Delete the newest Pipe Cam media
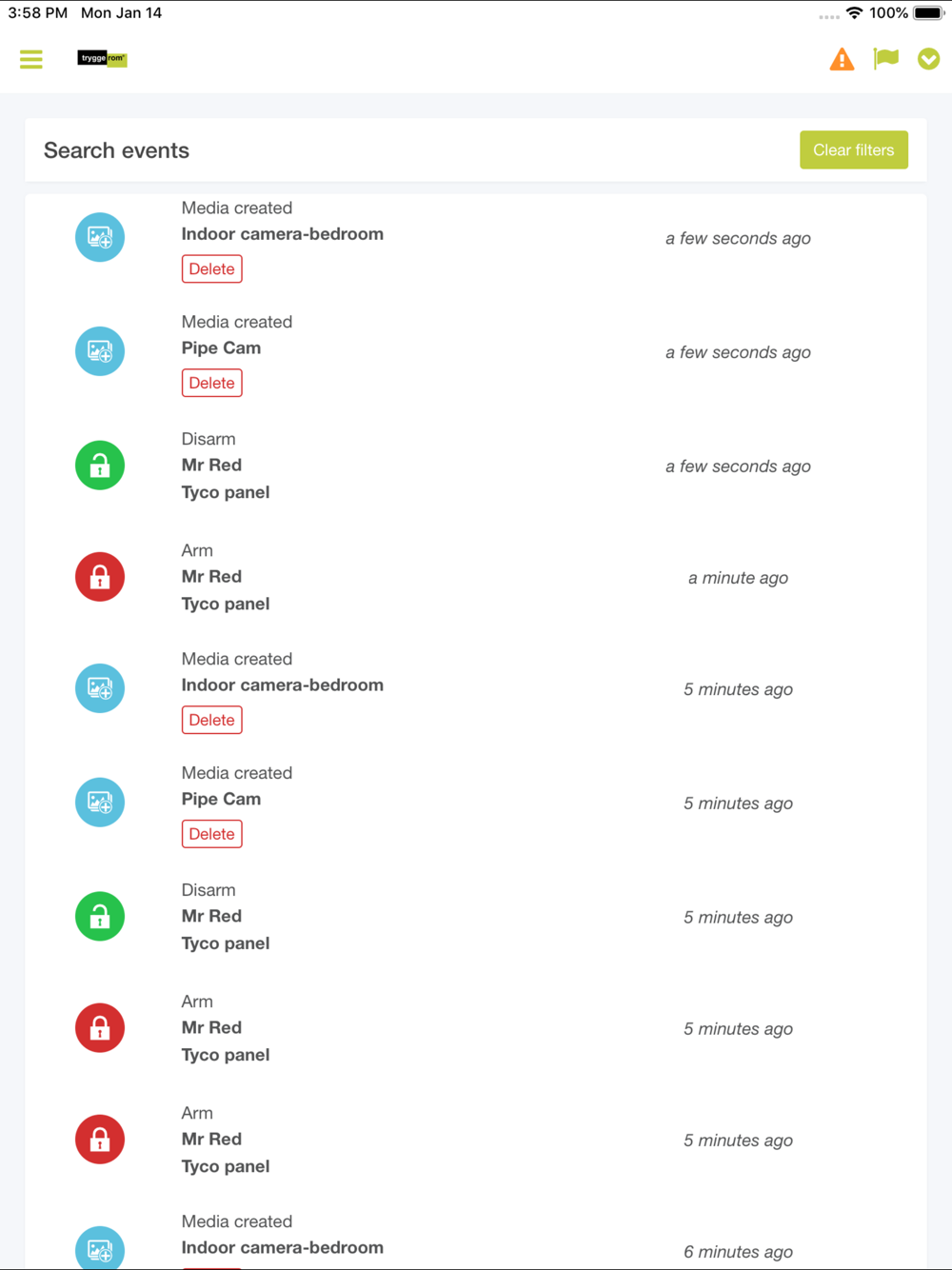This screenshot has height=1270, width=952. click(212, 383)
